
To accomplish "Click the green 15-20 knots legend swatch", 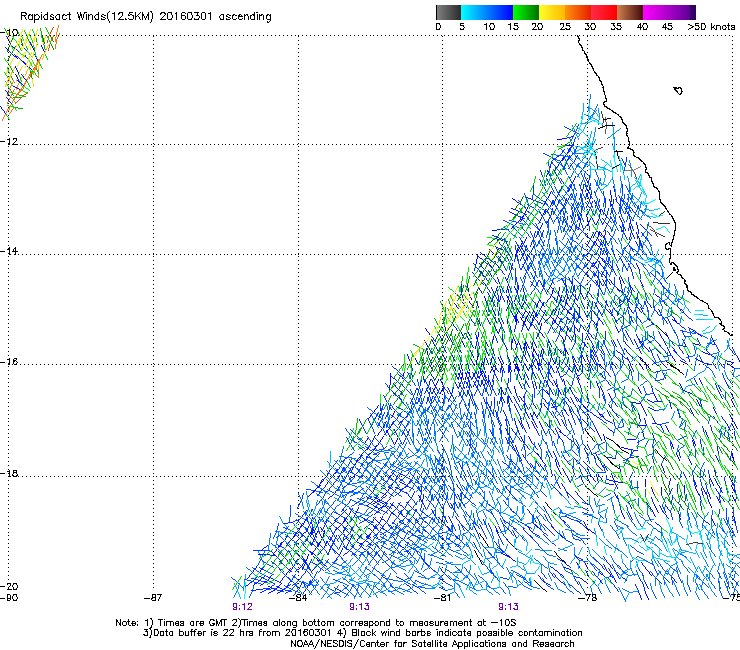I will (x=526, y=12).
